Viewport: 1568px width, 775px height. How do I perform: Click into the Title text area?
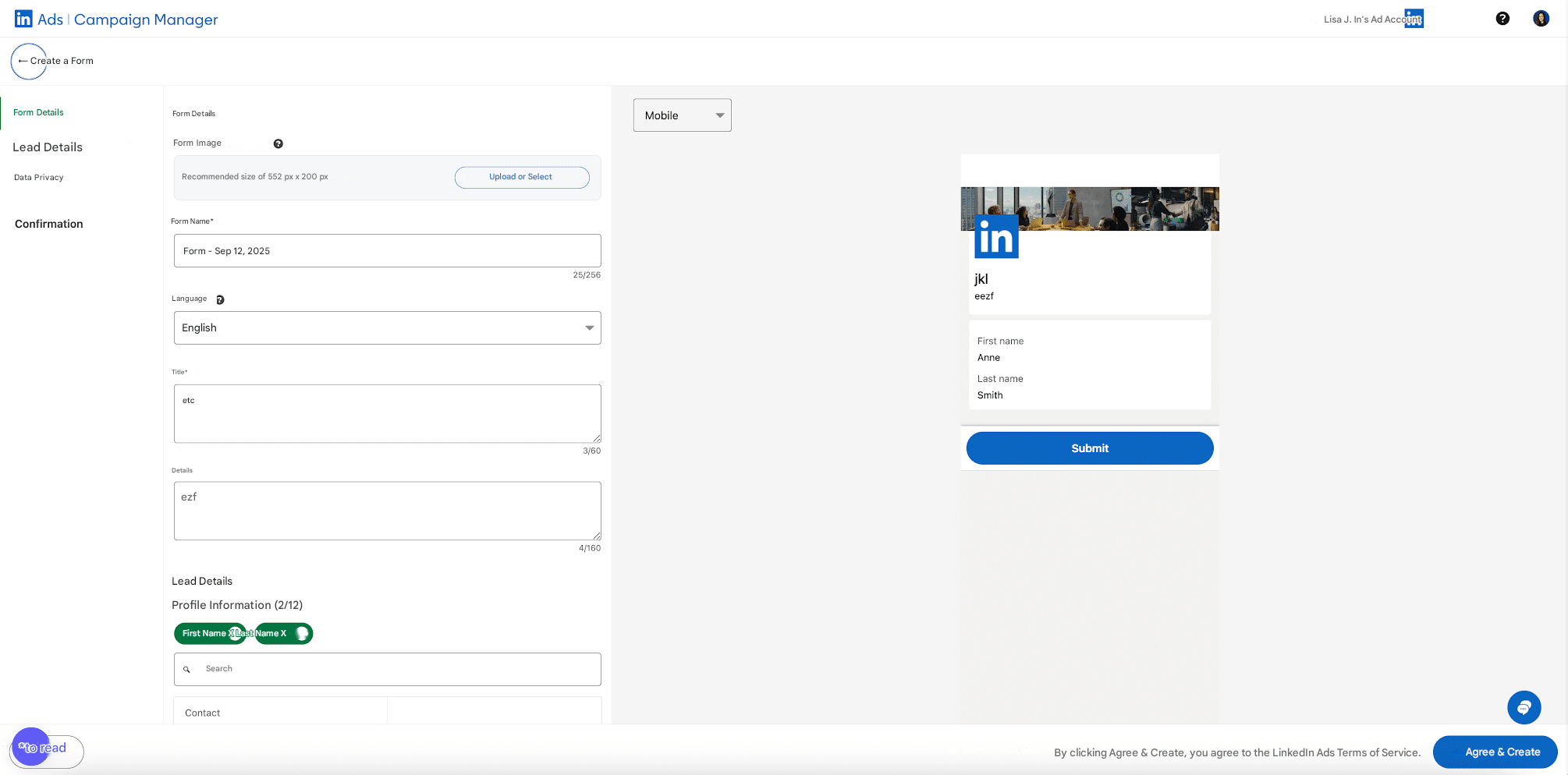point(388,414)
